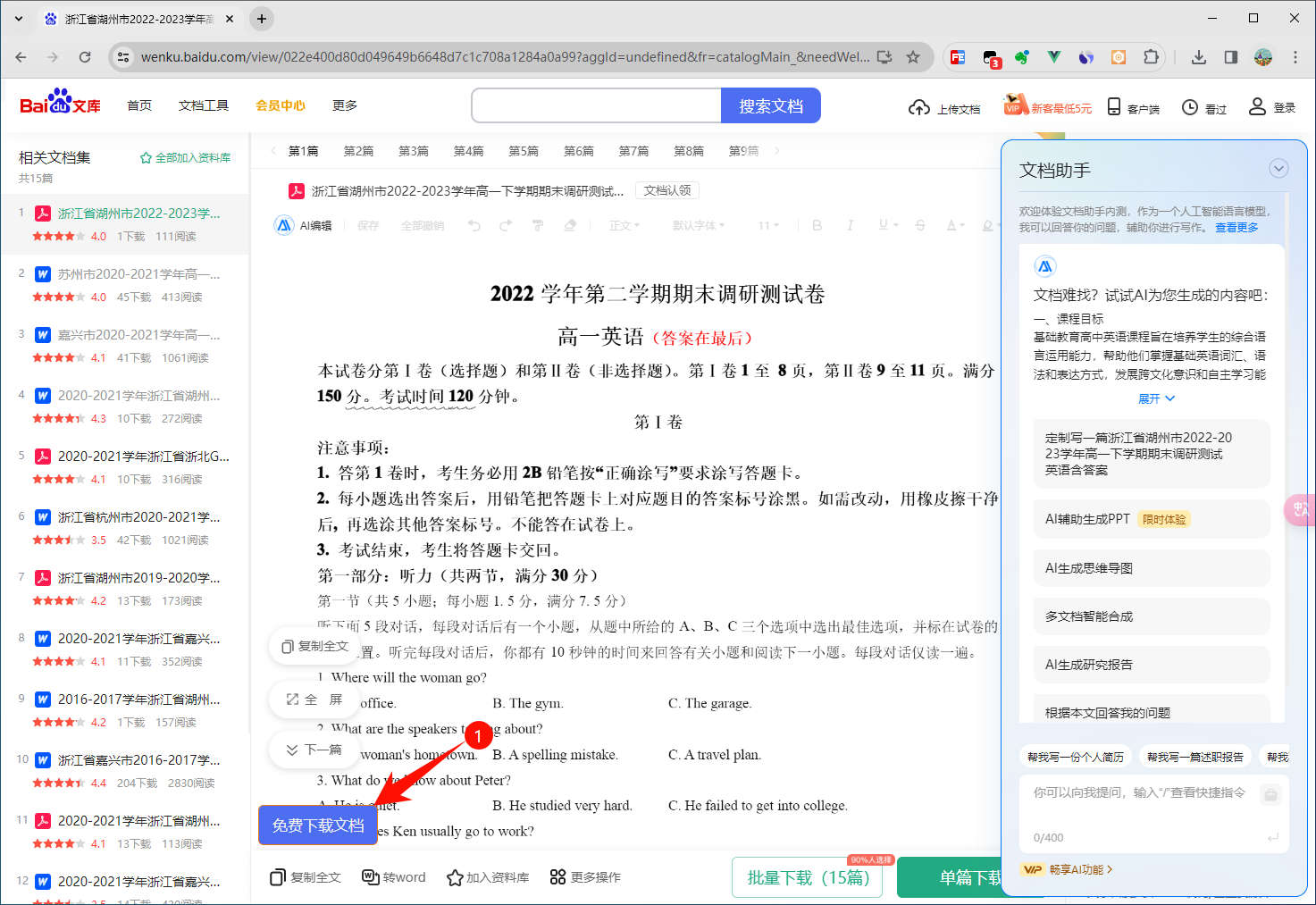Switch to 第8篇 tab

[x=689, y=151]
